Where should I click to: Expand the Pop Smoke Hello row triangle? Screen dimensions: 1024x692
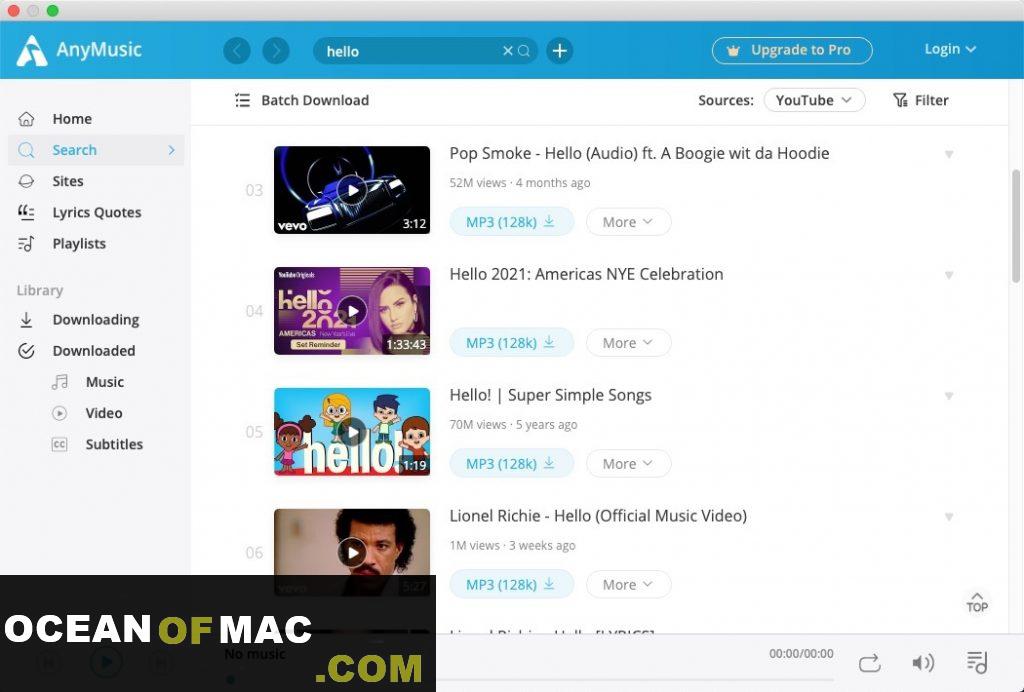tap(949, 154)
